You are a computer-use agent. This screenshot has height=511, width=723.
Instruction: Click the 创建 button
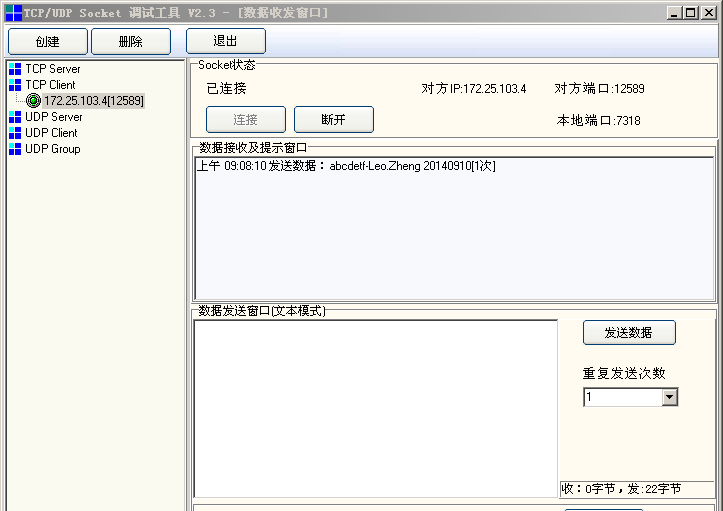pos(47,42)
